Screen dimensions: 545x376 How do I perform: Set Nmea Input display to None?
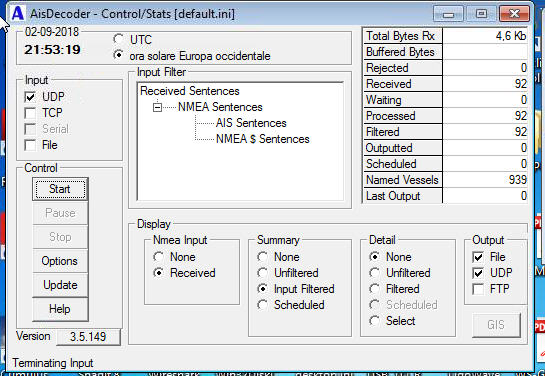pos(158,257)
